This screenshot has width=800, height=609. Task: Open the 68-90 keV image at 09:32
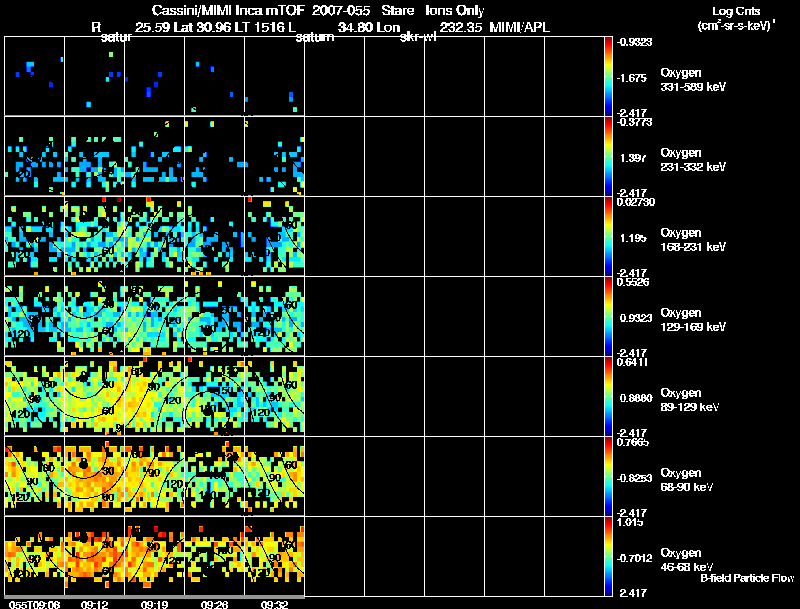(274, 476)
